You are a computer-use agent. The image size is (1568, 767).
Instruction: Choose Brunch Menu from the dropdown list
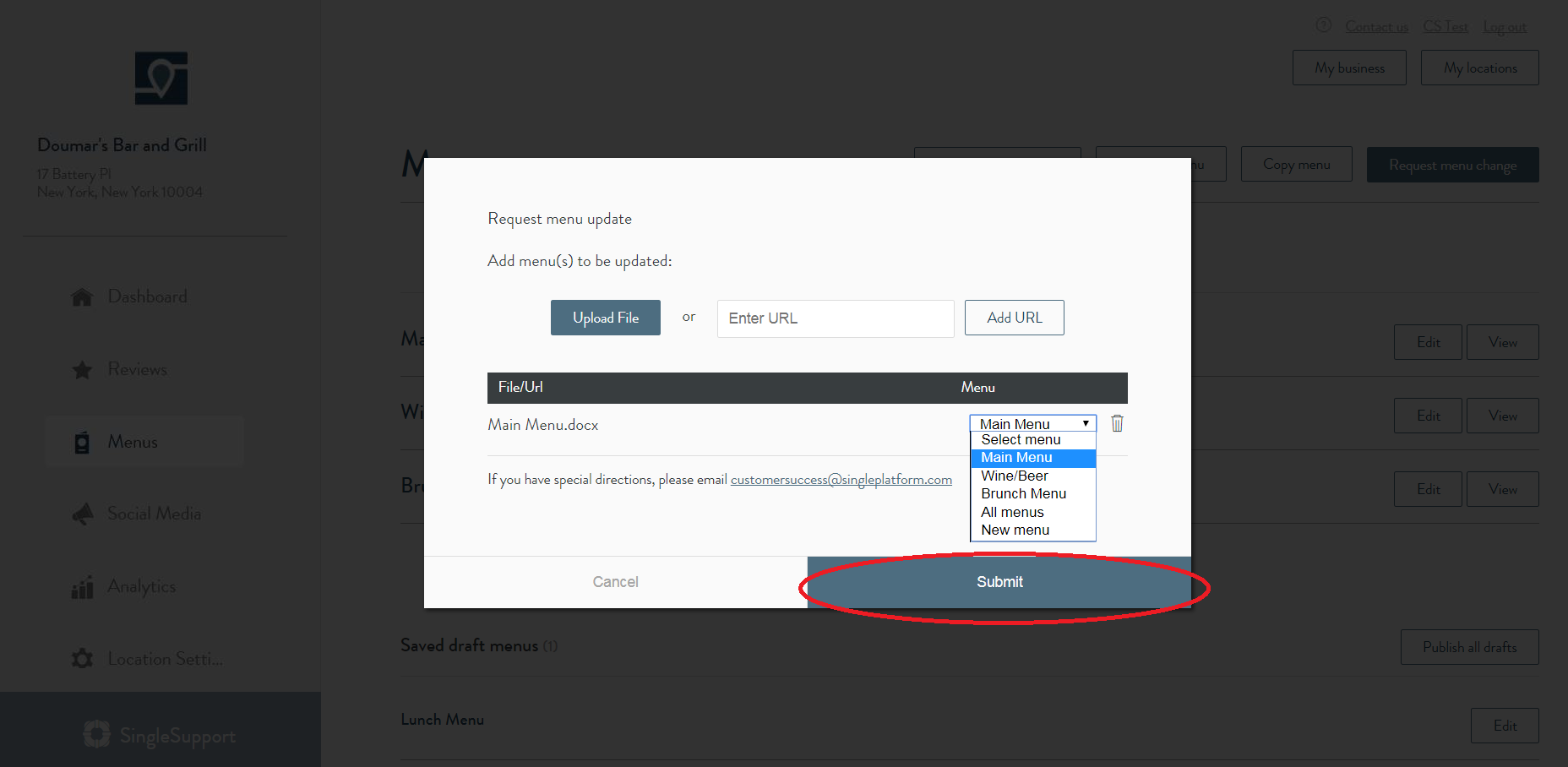coord(1023,494)
